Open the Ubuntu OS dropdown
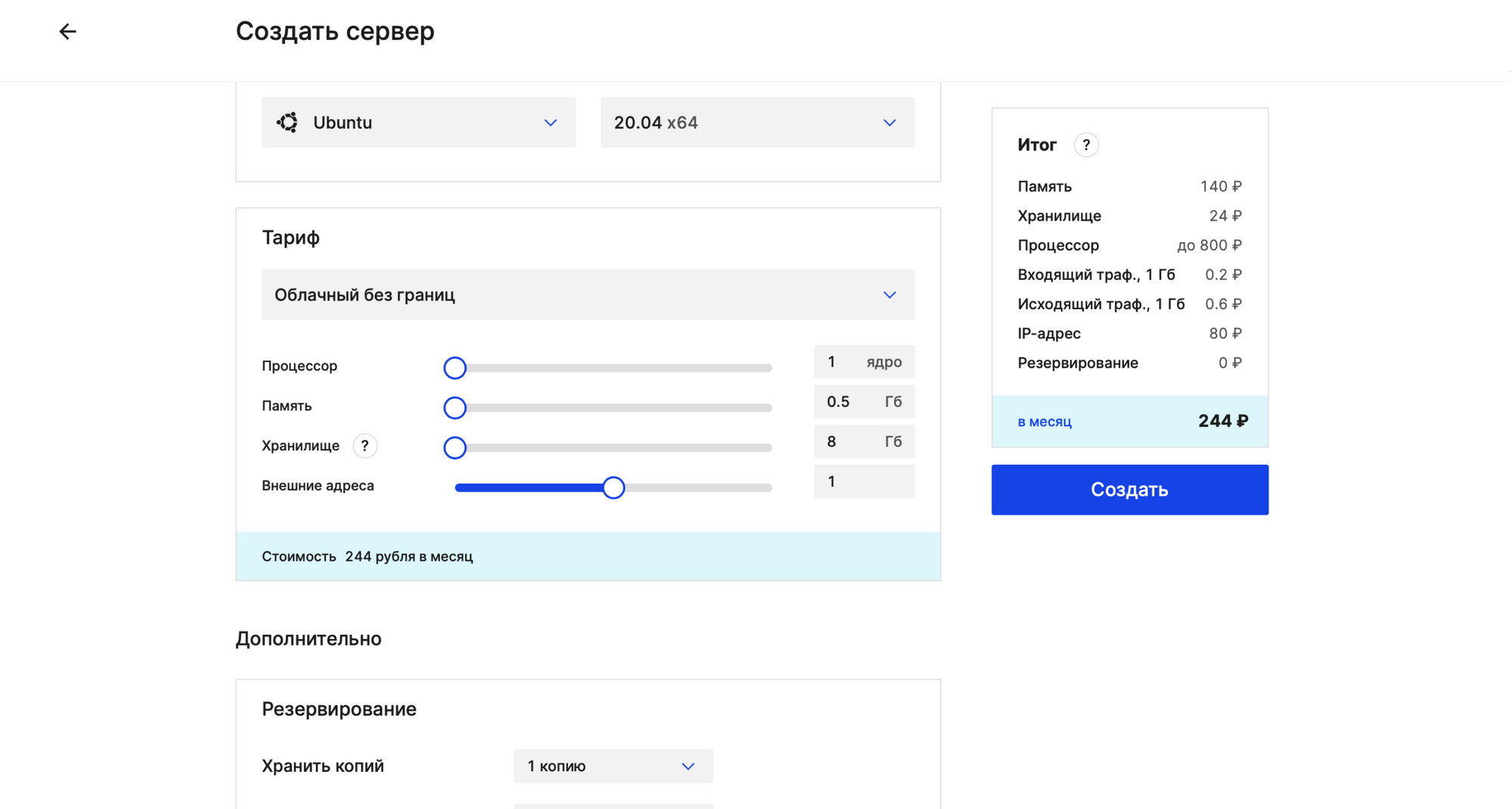 click(x=418, y=122)
